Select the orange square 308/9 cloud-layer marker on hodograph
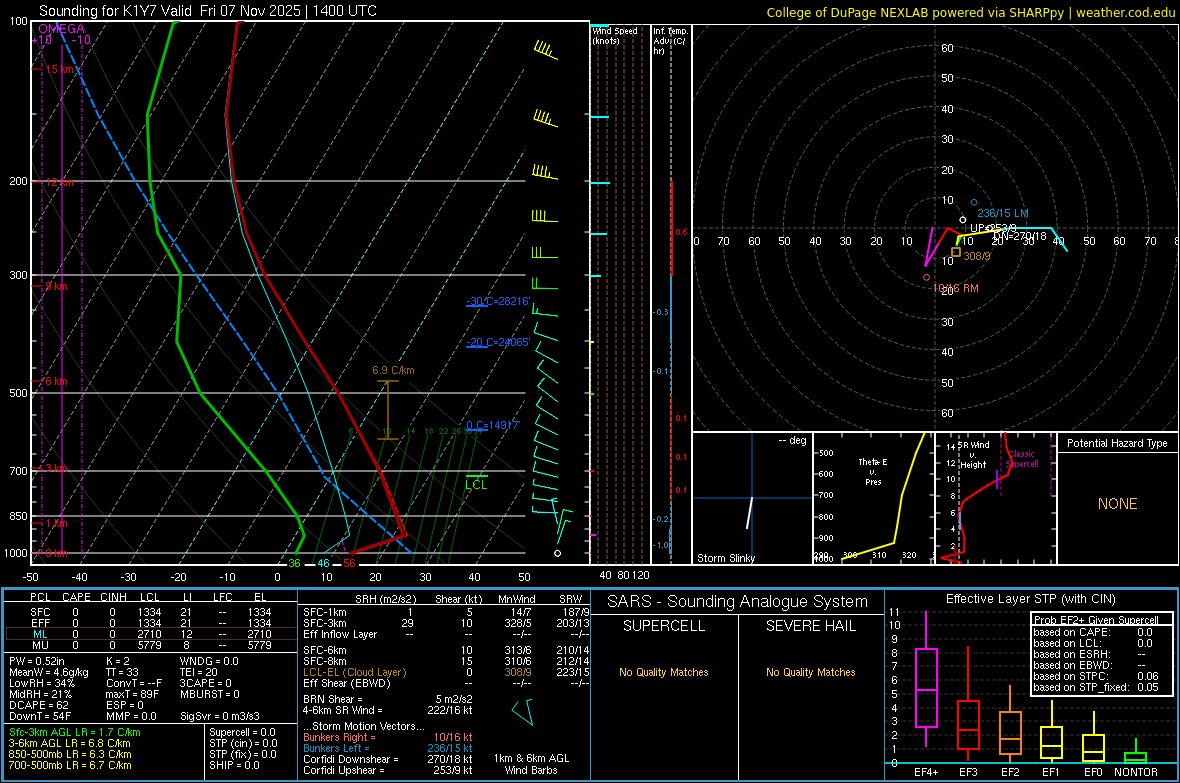 (x=956, y=252)
